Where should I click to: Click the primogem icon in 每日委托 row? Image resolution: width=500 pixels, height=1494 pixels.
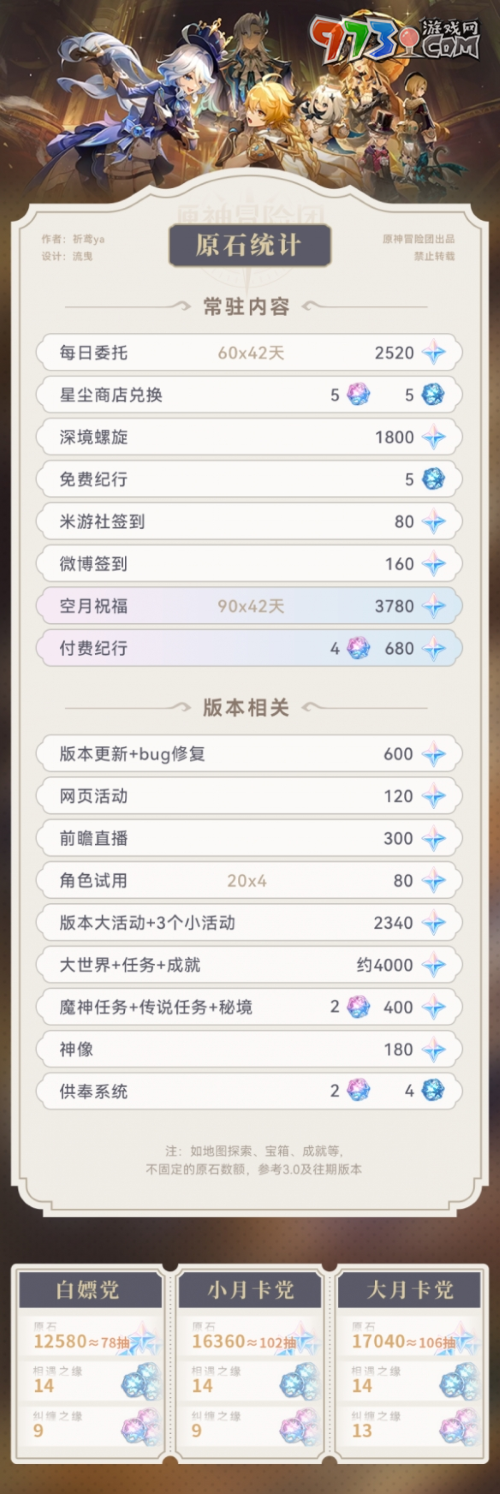[433, 353]
